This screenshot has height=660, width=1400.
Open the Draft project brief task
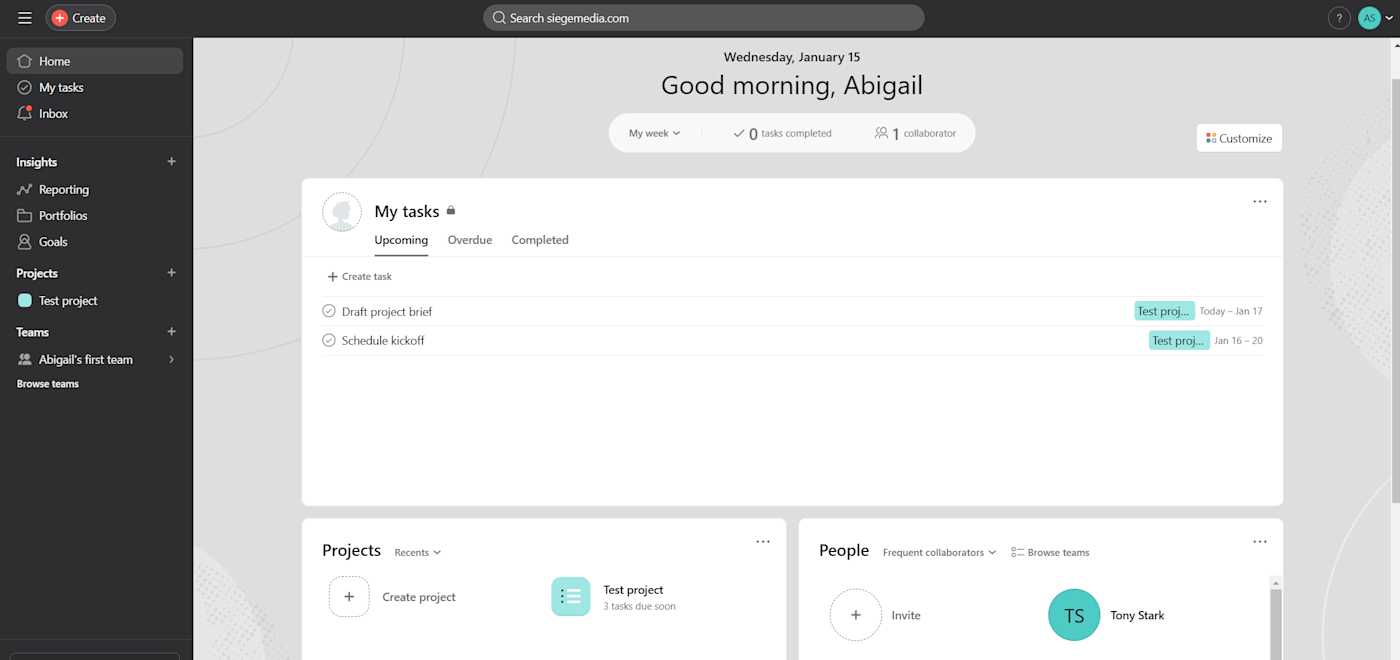pos(387,312)
